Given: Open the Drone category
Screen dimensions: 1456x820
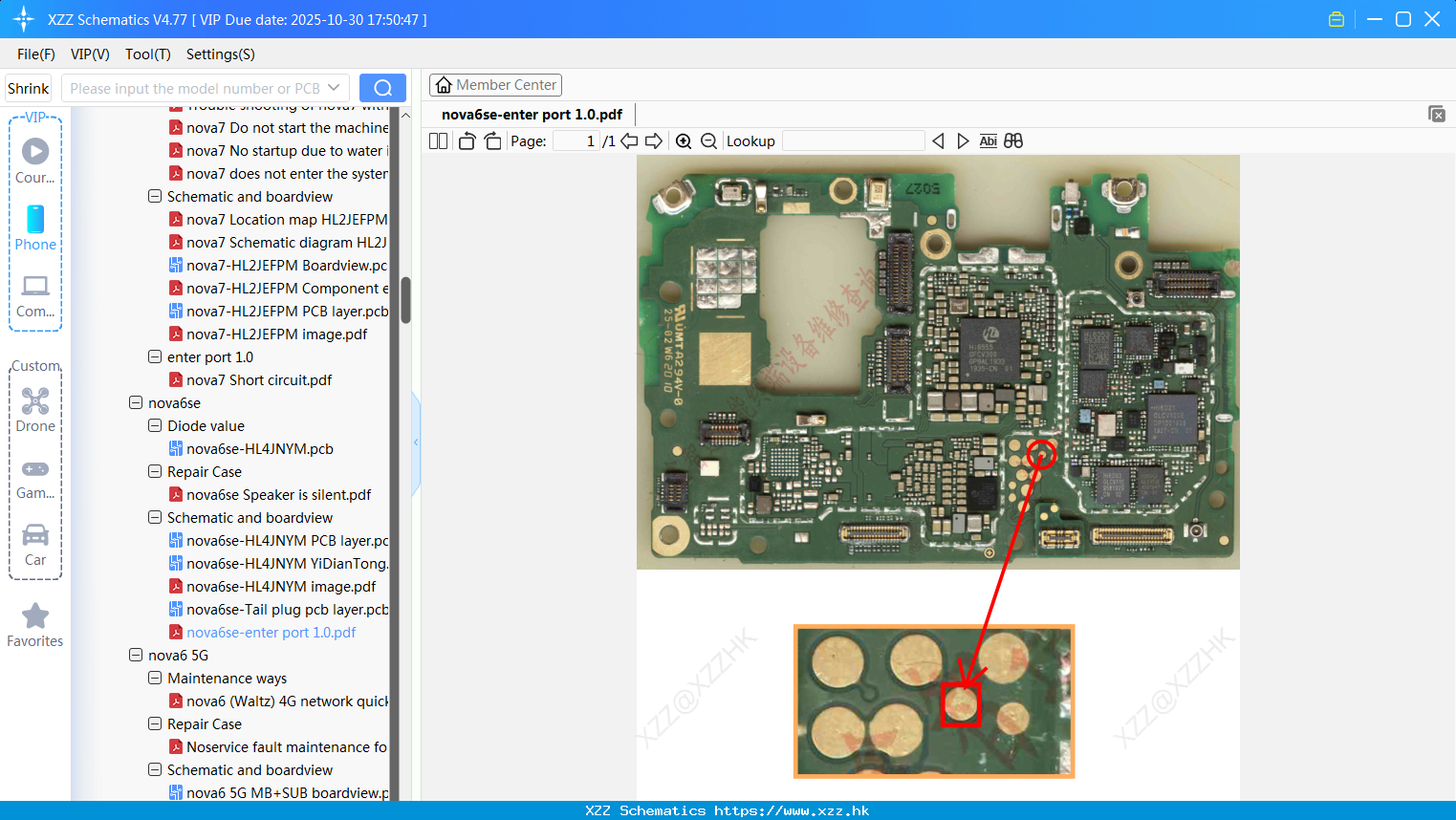Looking at the screenshot, I should point(35,409).
